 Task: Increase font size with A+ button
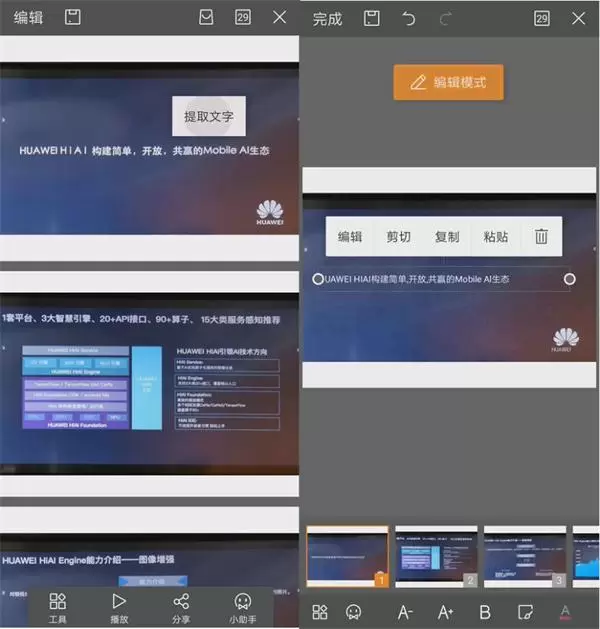click(445, 611)
